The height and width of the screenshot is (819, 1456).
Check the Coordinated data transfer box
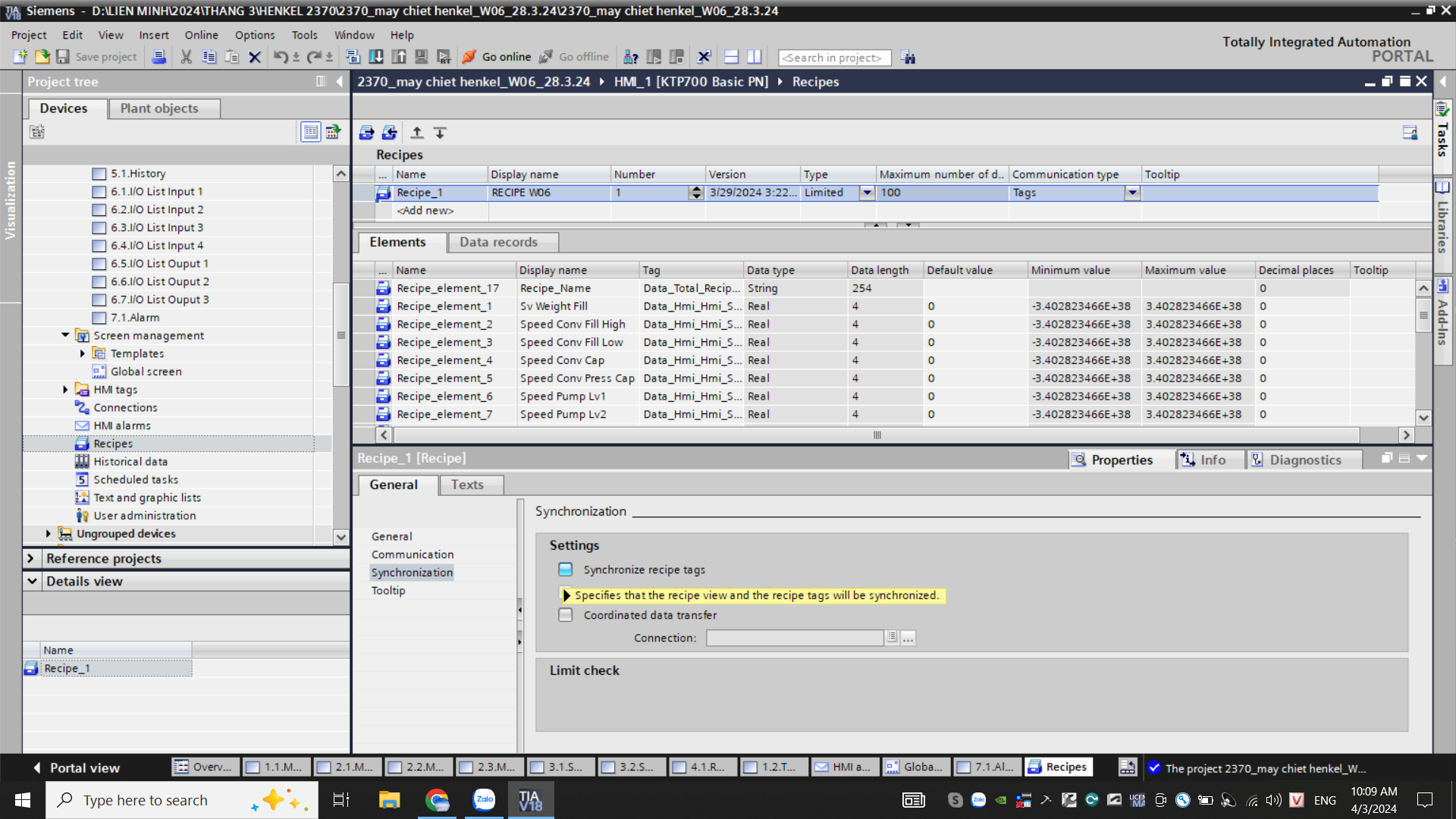pos(566,615)
